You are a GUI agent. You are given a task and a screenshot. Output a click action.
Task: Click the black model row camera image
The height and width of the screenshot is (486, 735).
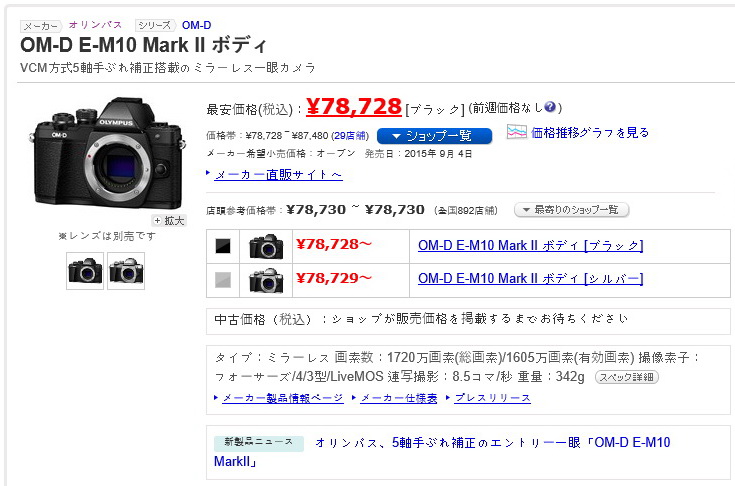(266, 247)
